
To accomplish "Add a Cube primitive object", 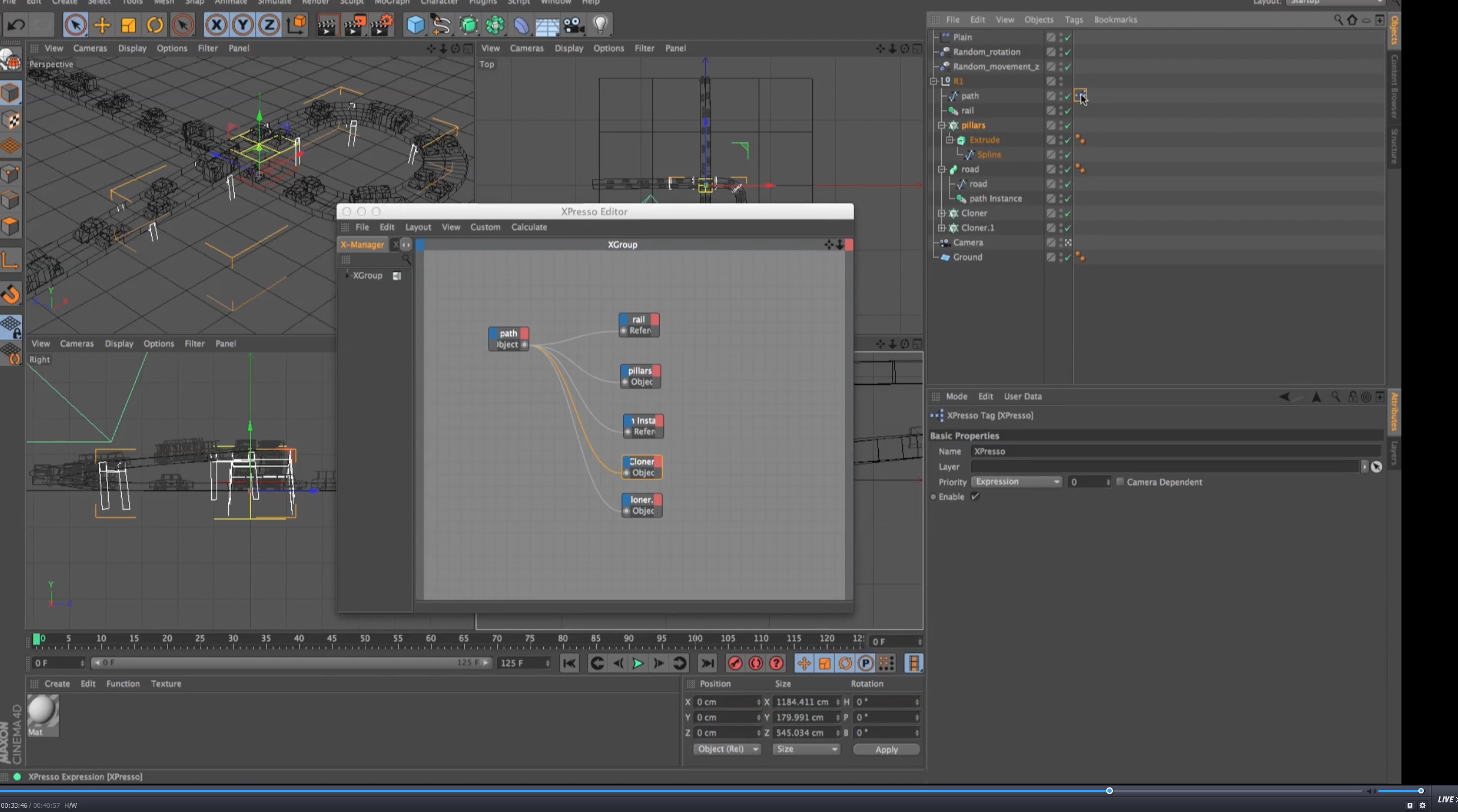I will 415,25.
